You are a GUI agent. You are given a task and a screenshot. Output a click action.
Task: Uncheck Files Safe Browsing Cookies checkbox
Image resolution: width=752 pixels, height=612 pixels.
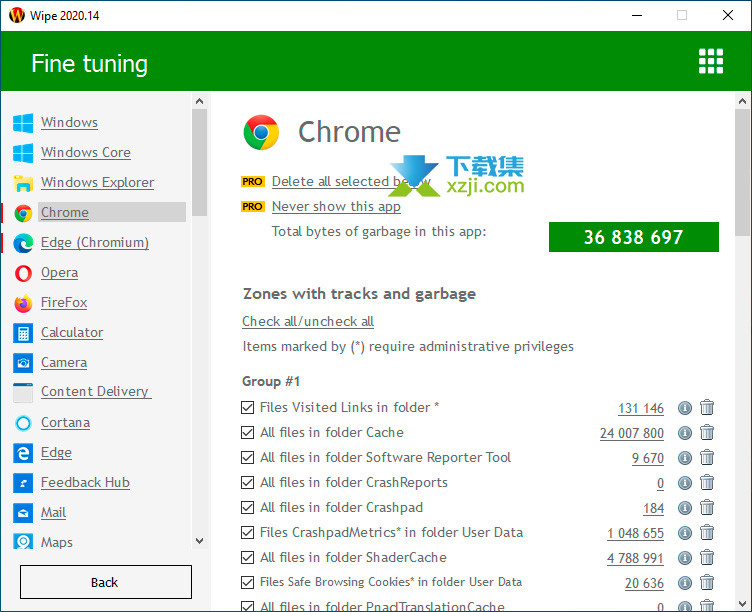(x=247, y=582)
